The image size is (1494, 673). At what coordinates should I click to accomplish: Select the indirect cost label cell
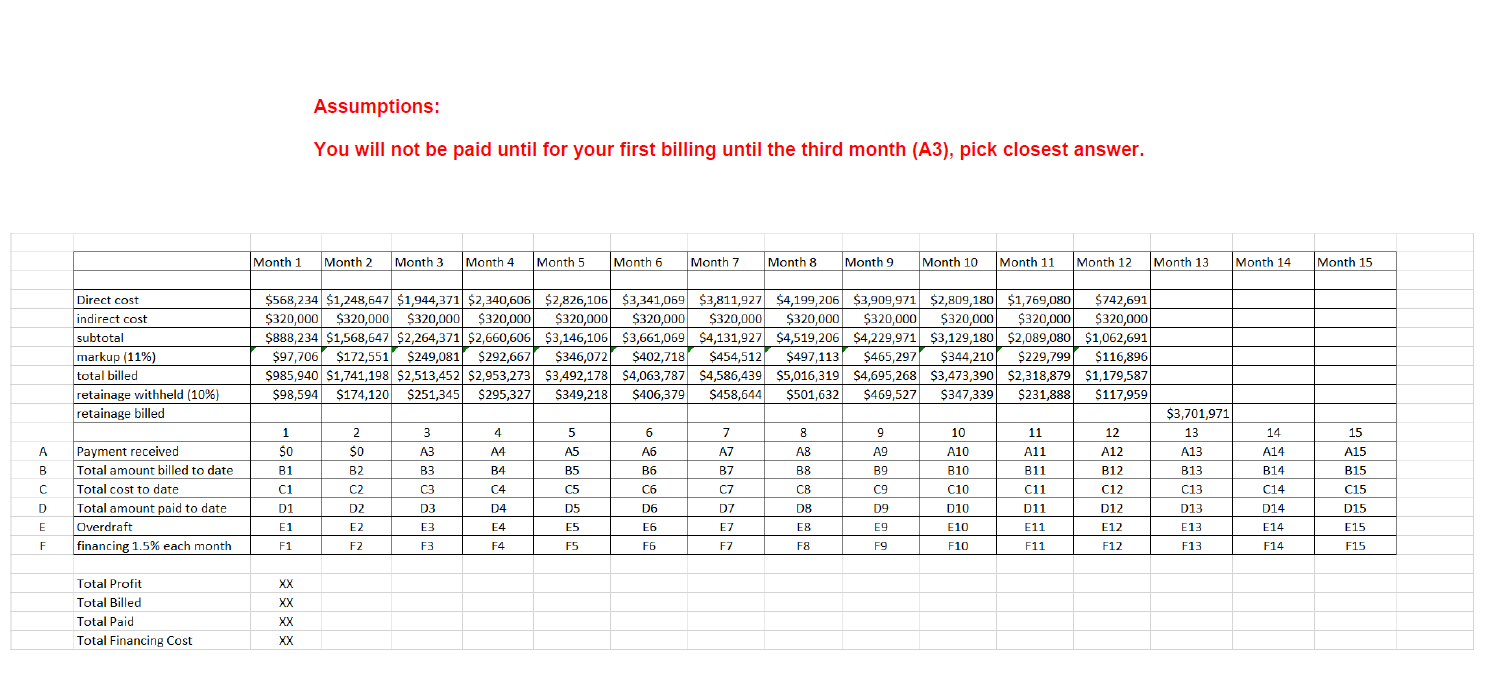point(105,318)
